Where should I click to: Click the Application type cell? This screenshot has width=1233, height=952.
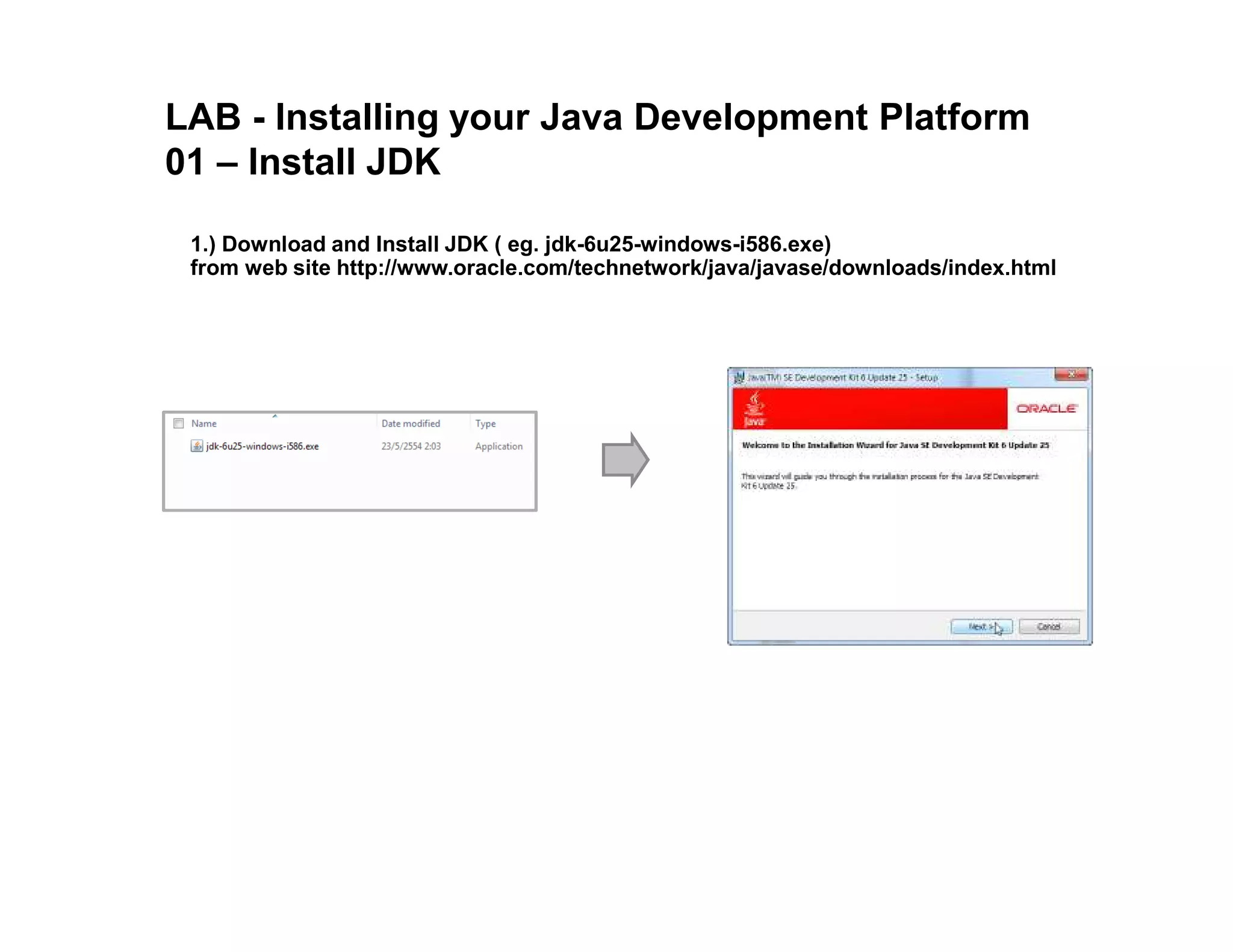[x=498, y=446]
